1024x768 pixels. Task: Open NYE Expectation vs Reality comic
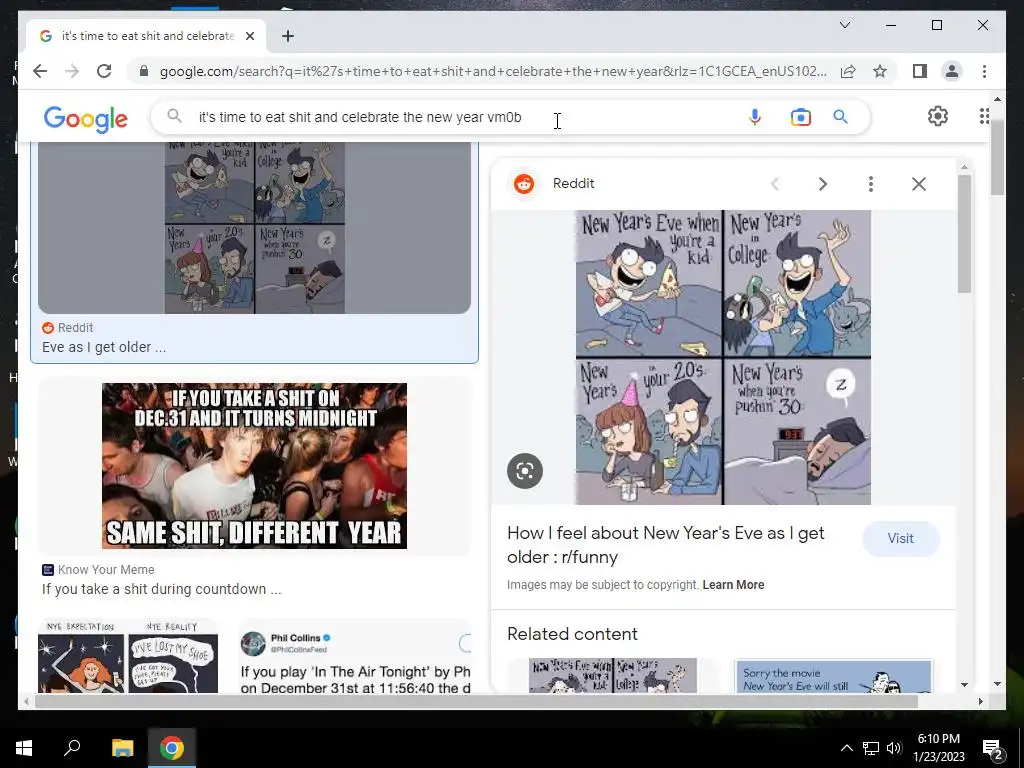128,656
